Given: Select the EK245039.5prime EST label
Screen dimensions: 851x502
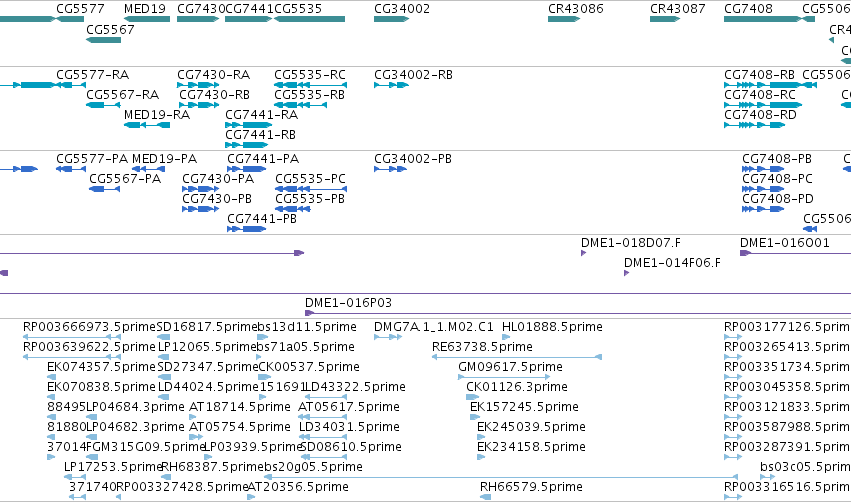Looking at the screenshot, I should 531,427.
